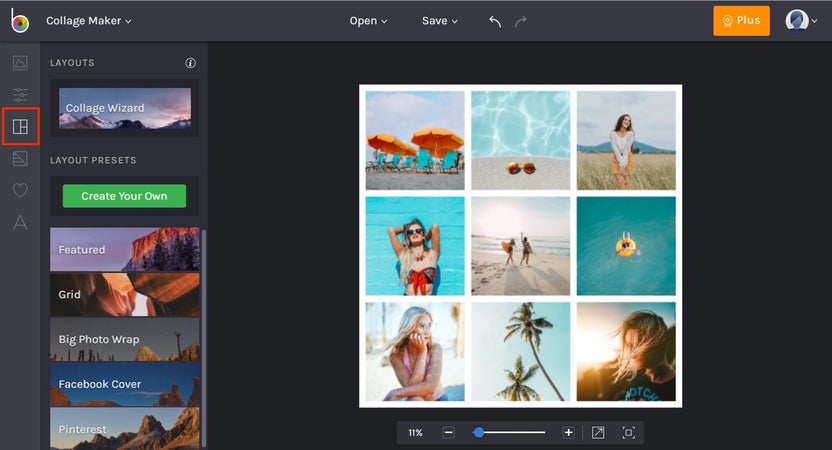Viewport: 832px width, 450px height.
Task: Select the Layouts grid icon in sidebar
Action: tap(20, 127)
